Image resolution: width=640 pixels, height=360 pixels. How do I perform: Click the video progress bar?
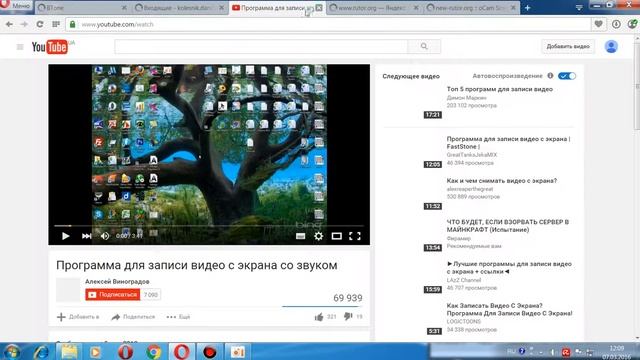[209, 226]
